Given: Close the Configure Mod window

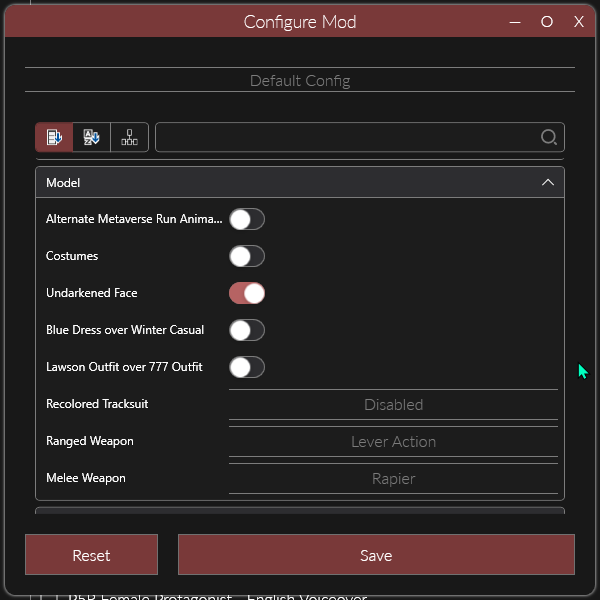Looking at the screenshot, I should click(x=579, y=21).
